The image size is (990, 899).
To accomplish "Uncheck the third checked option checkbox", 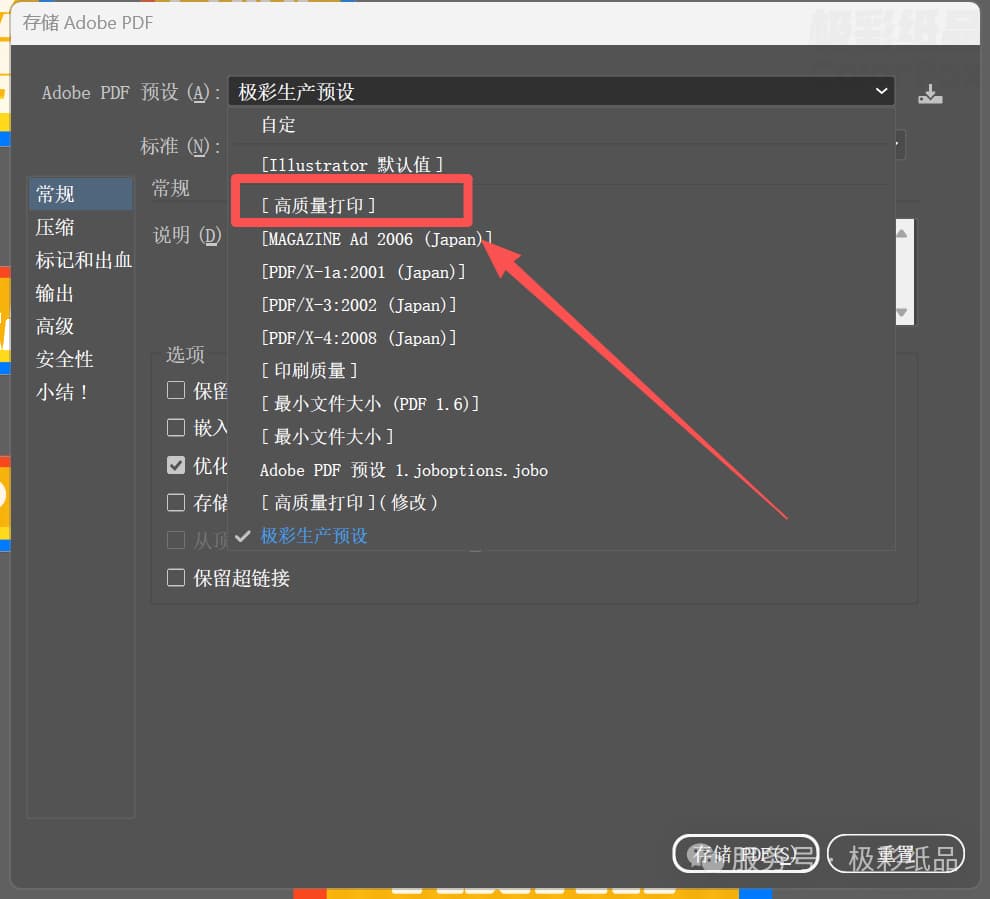I will 176,465.
